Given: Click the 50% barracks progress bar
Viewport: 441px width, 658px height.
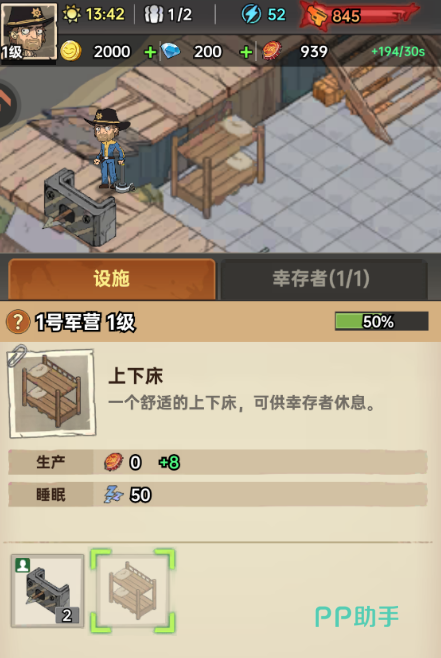Looking at the screenshot, I should 381,321.
